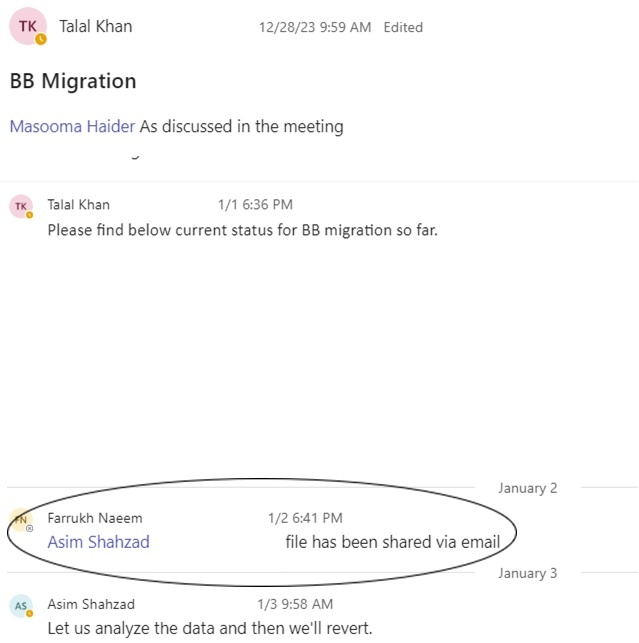The width and height of the screenshot is (639, 643).
Task: Click the Talal Khan name in post header
Action: 96,26
